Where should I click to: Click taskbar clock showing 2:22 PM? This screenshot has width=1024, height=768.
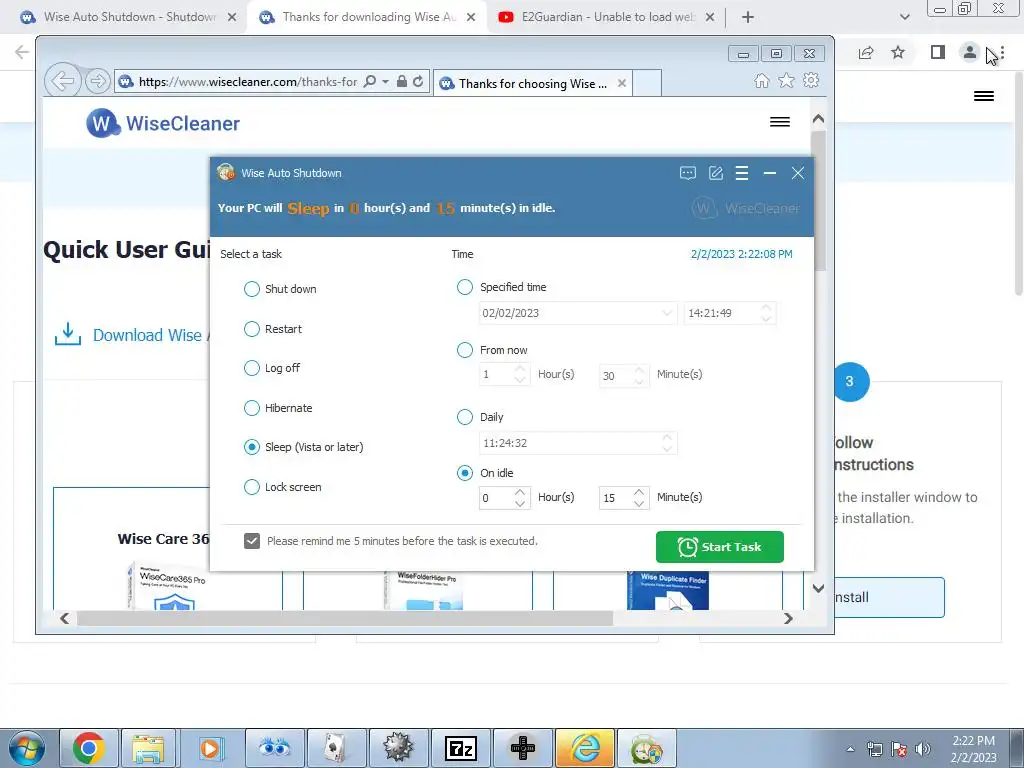(x=973, y=749)
